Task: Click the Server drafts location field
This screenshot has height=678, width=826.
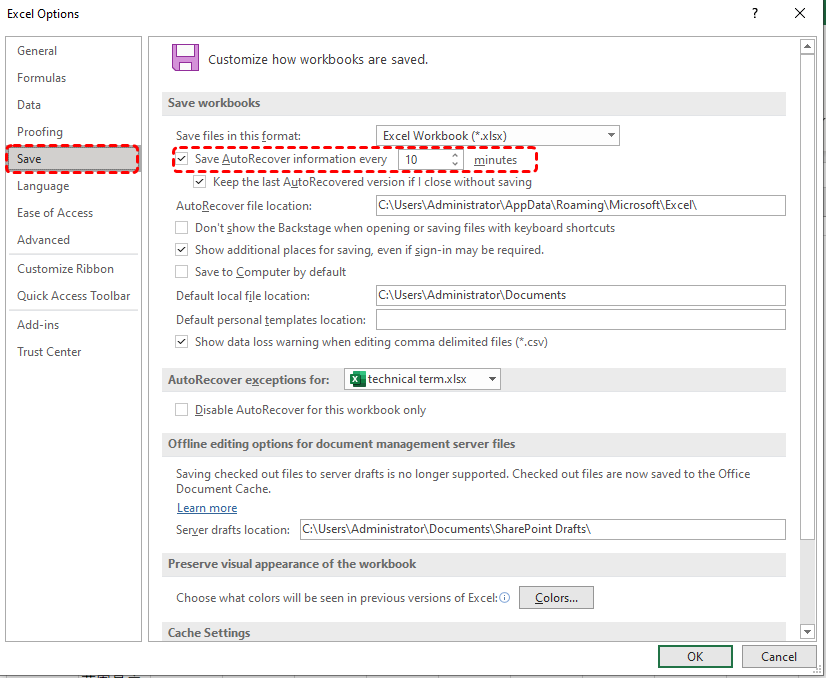Action: 543,529
